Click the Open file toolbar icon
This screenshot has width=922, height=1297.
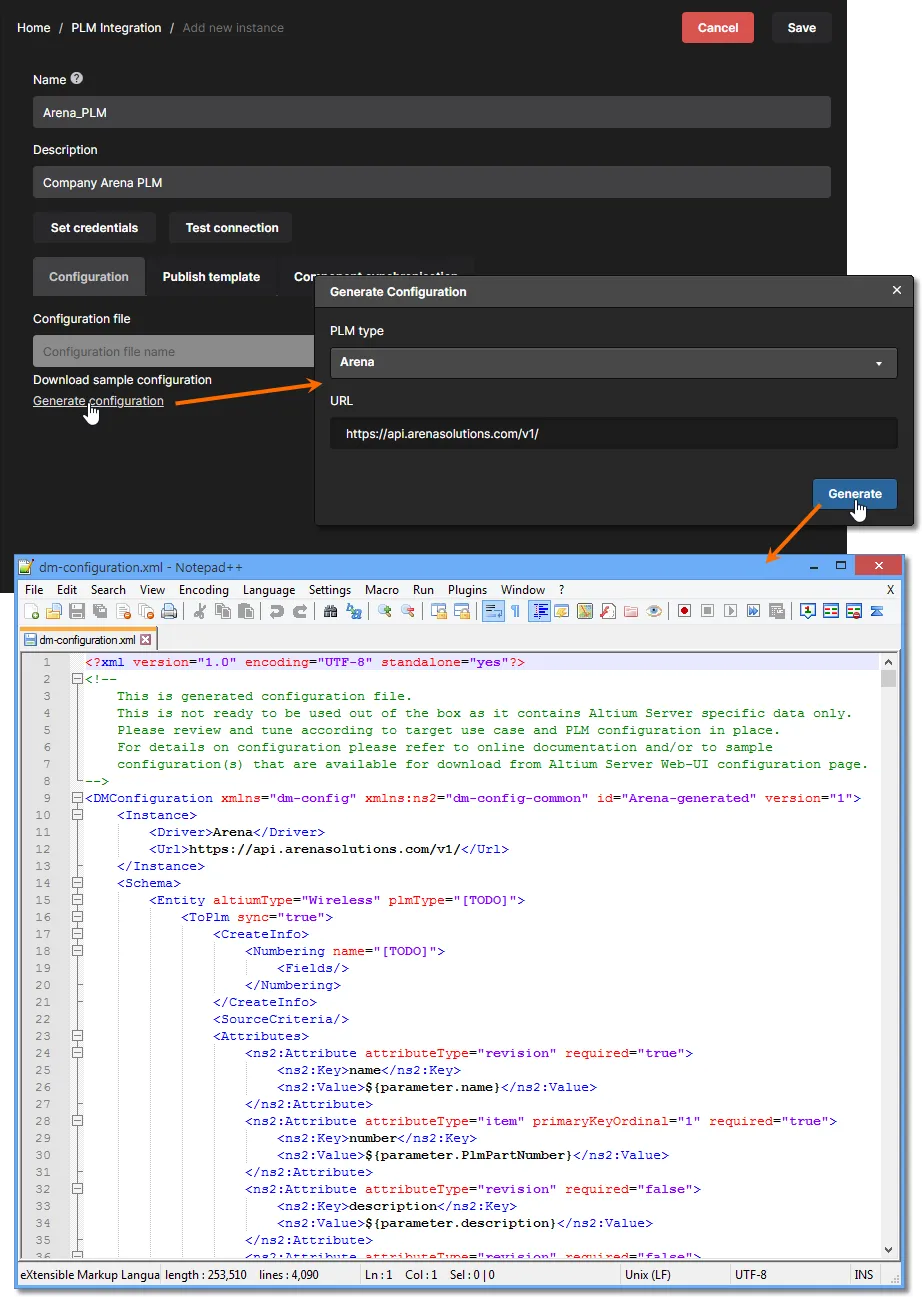click(x=54, y=611)
